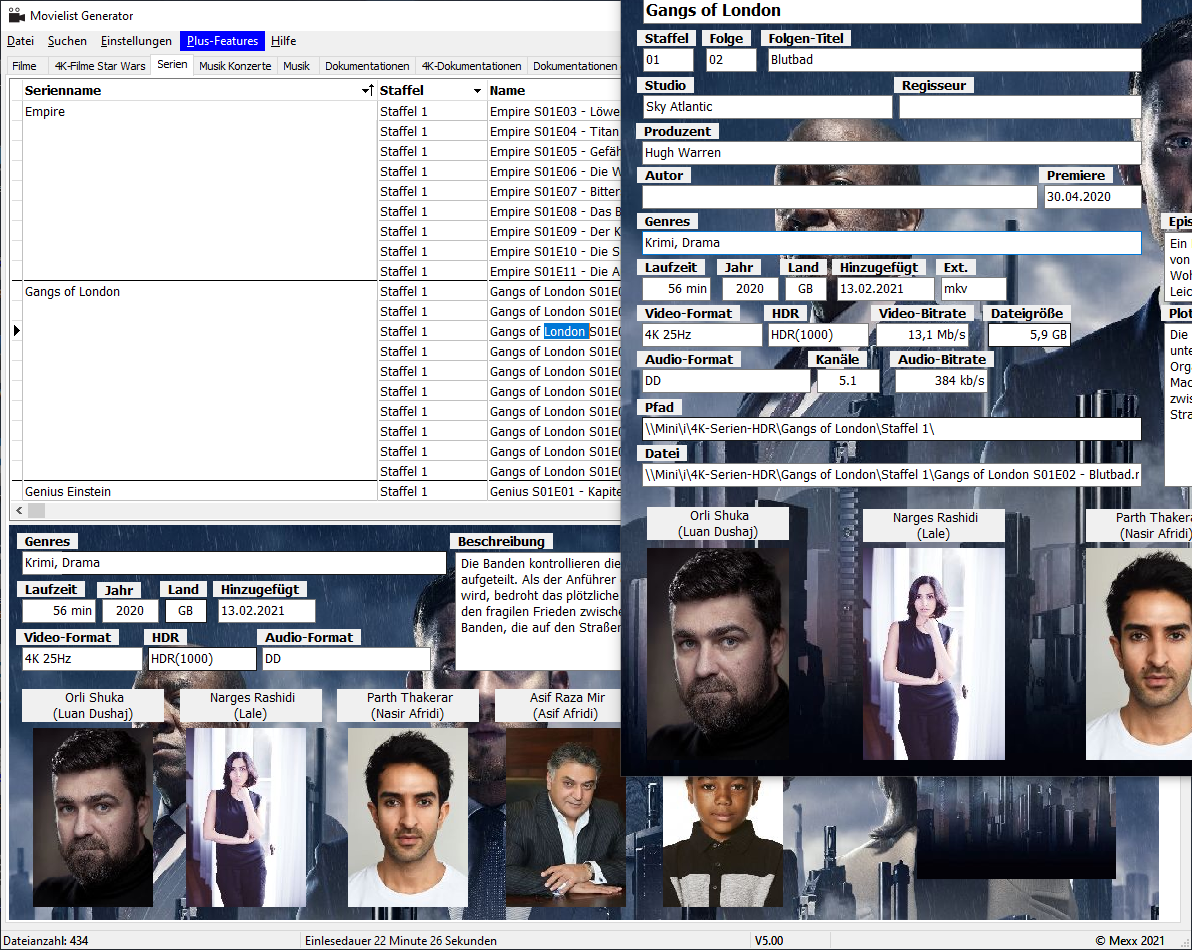
Task: Open Orli Shuka's photo in the detail panel
Action: tap(718, 654)
